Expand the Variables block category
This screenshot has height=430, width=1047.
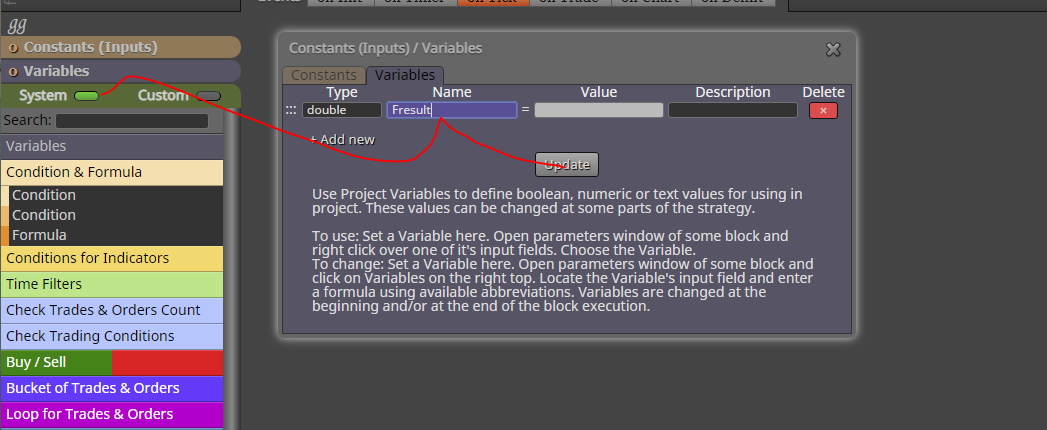click(112, 146)
